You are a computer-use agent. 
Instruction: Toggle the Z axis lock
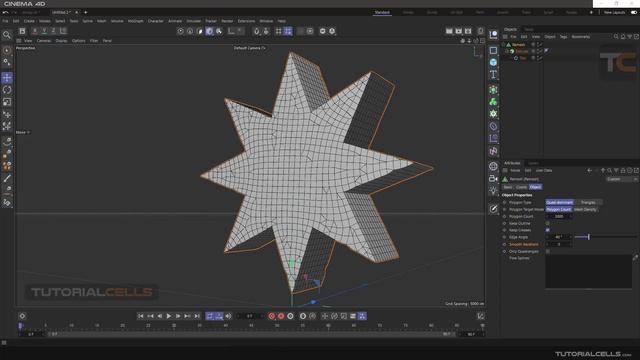click(x=53, y=31)
